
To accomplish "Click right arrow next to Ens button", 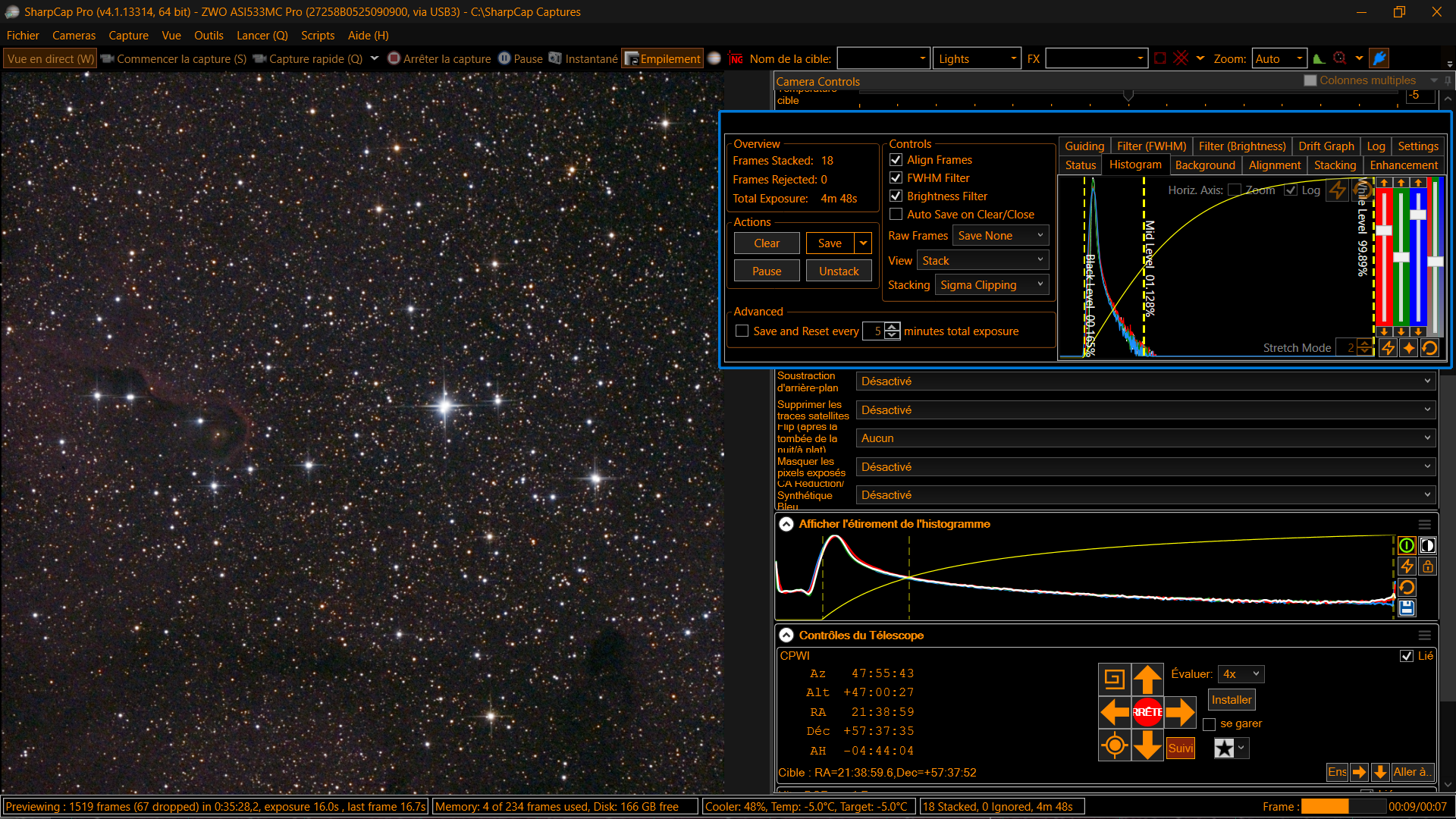I will pos(1359,772).
